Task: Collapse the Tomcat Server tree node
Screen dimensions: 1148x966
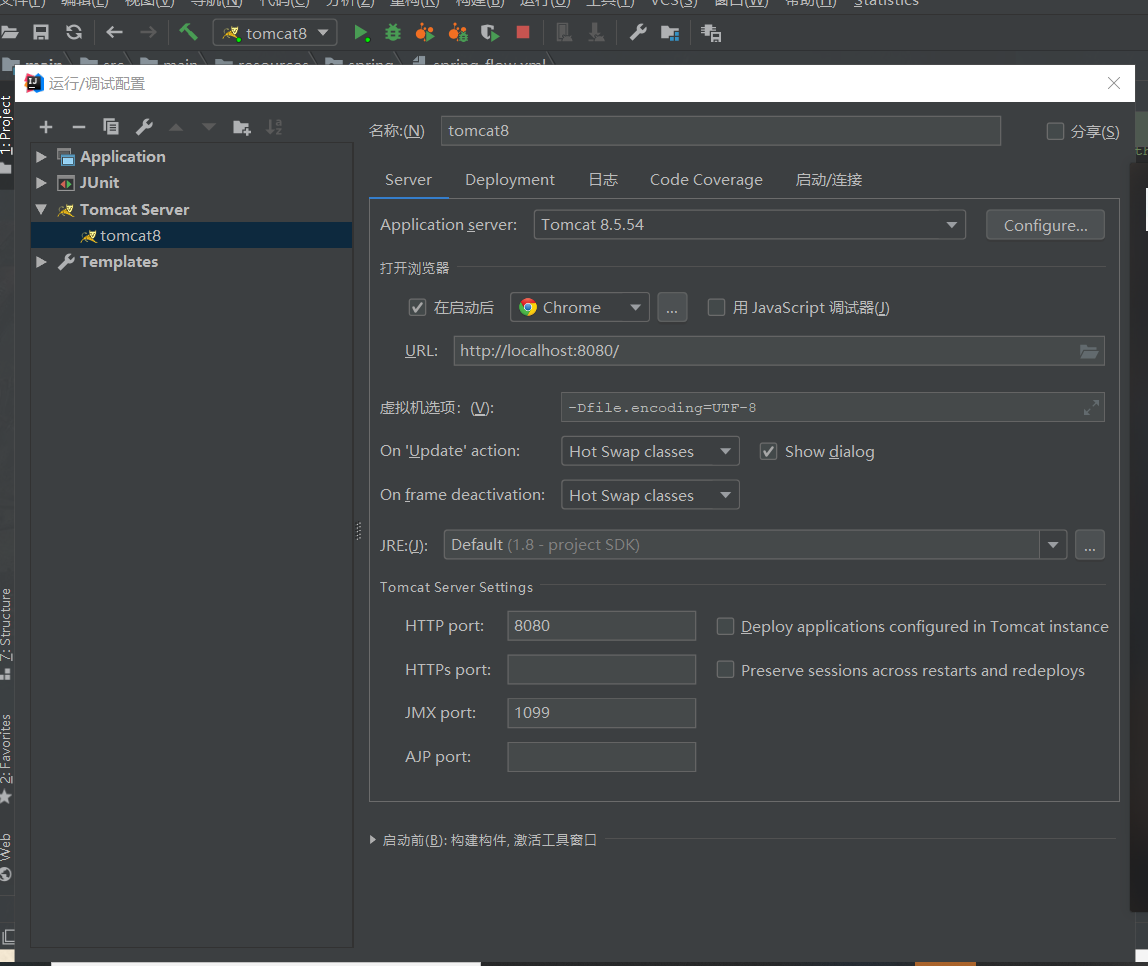Action: click(41, 209)
